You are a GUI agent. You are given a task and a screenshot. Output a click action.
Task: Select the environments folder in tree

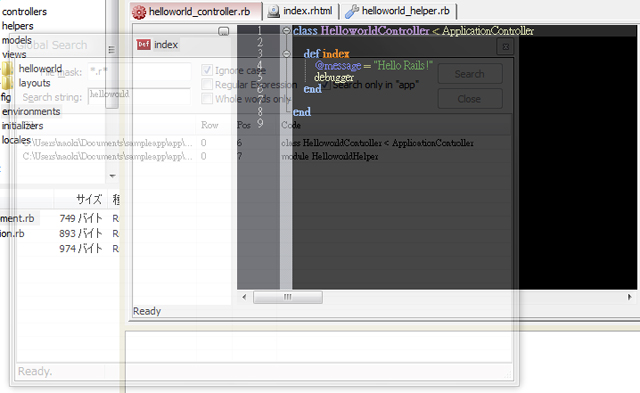click(31, 111)
